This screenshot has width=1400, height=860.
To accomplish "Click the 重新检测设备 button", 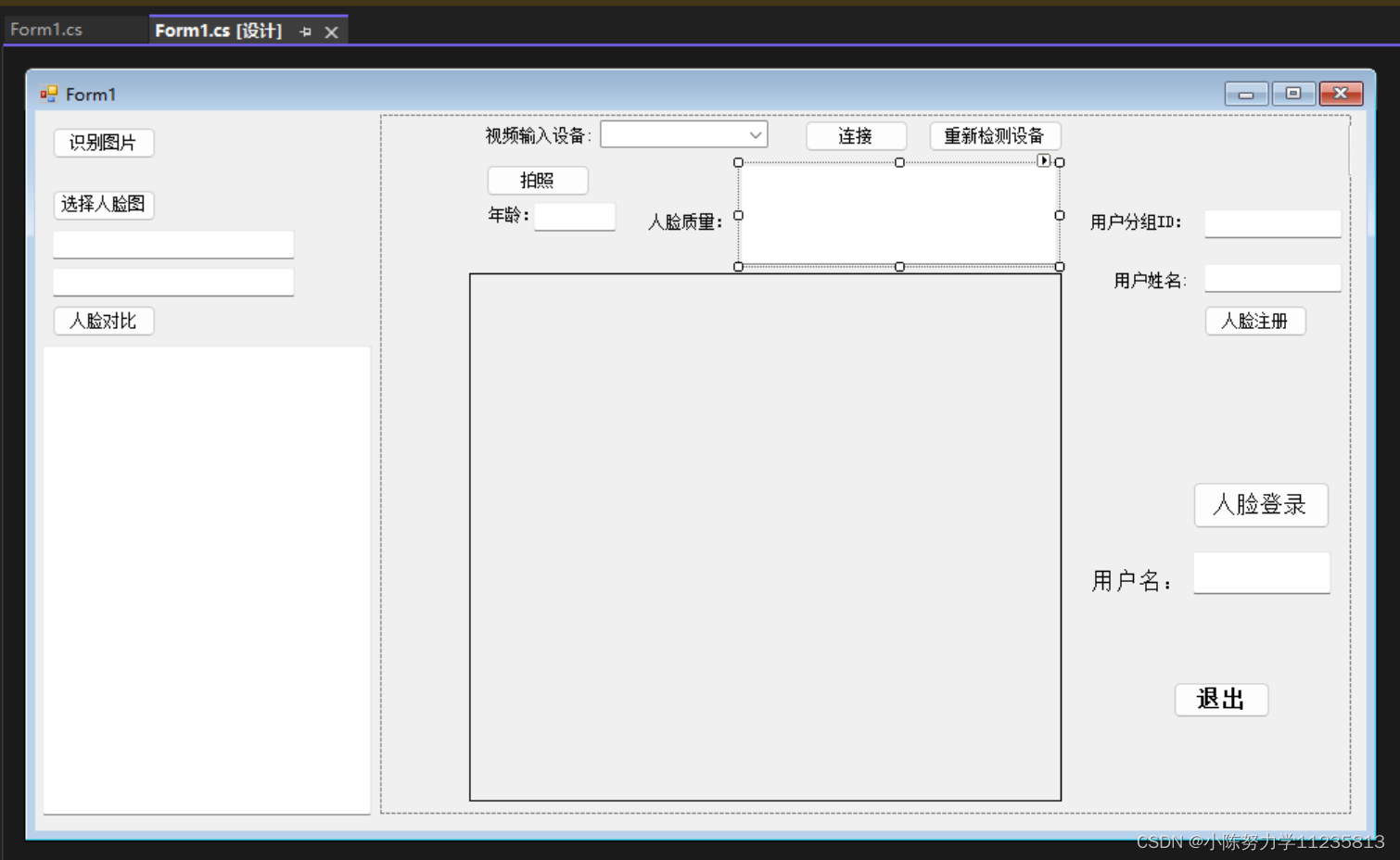I will (995, 136).
